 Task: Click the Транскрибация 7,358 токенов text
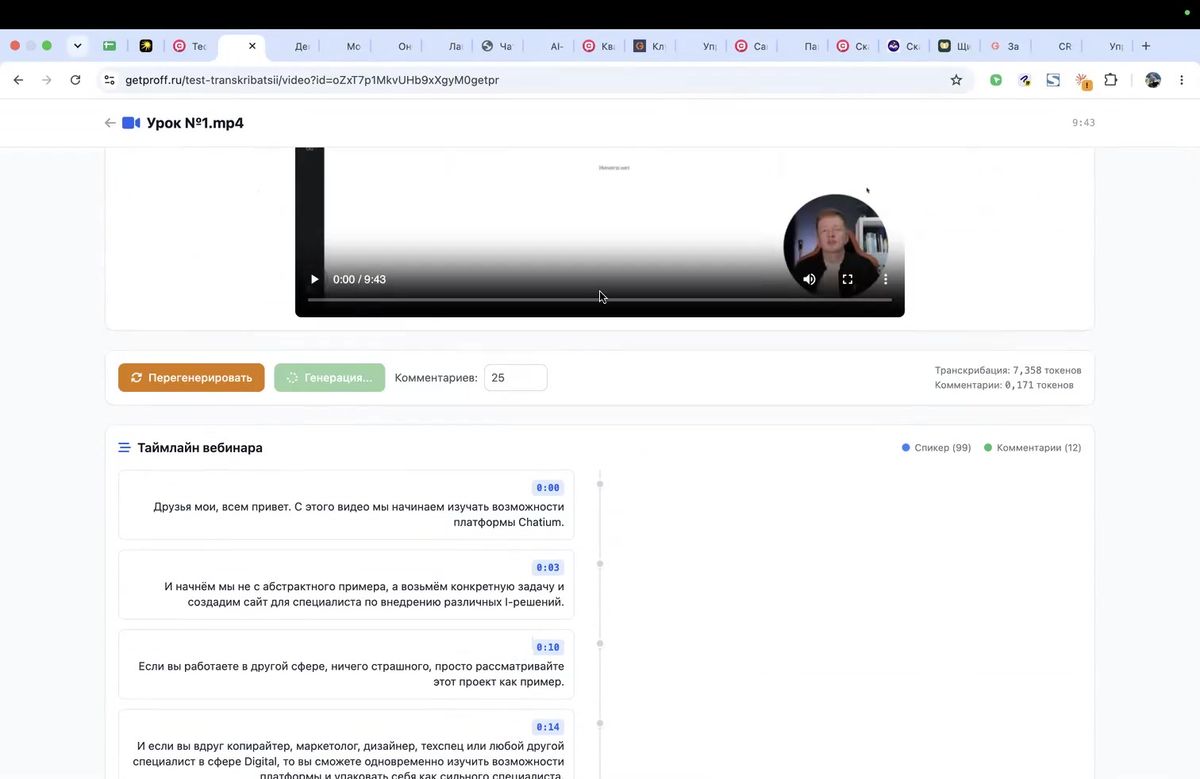[1008, 370]
